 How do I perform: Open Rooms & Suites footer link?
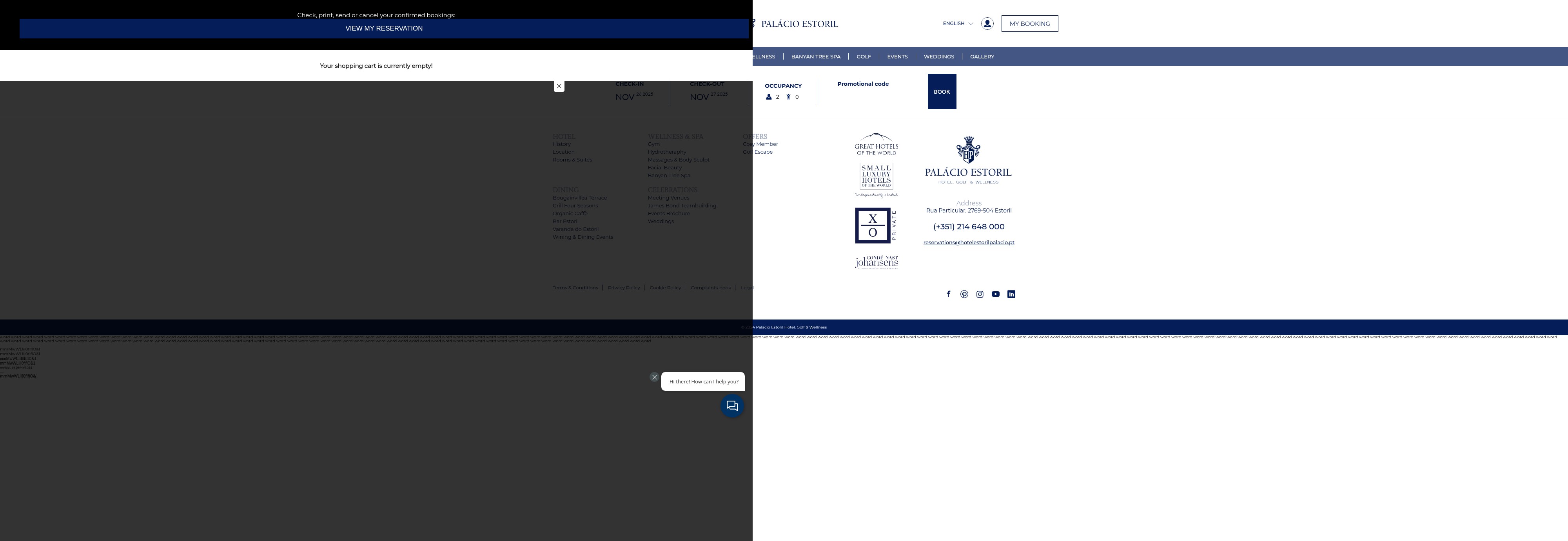point(572,160)
